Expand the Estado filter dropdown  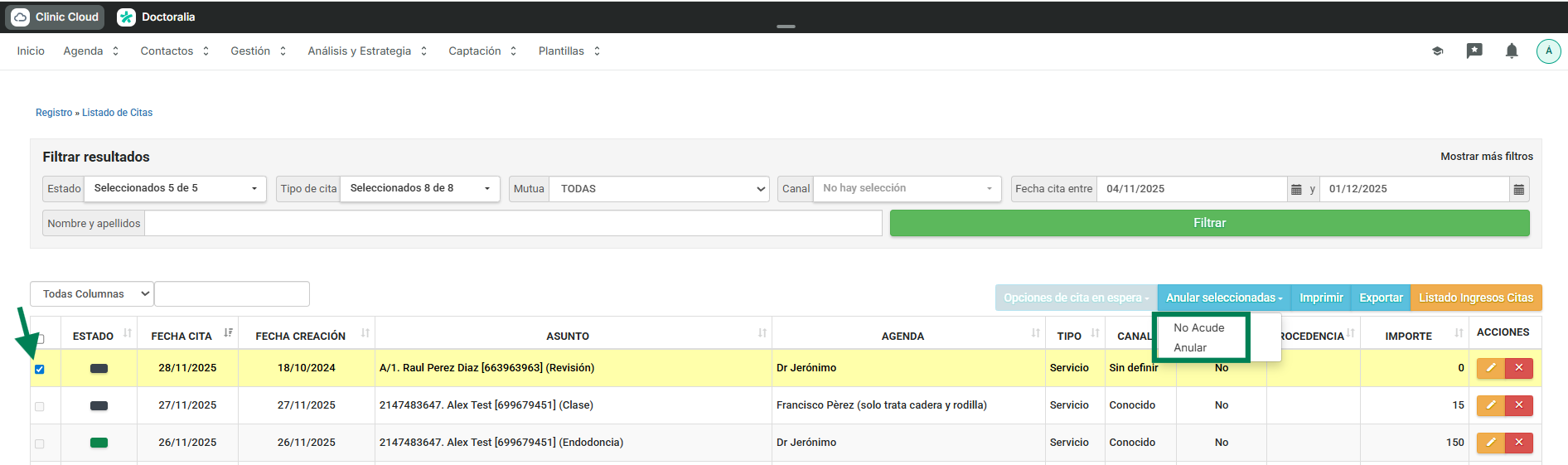(177, 189)
